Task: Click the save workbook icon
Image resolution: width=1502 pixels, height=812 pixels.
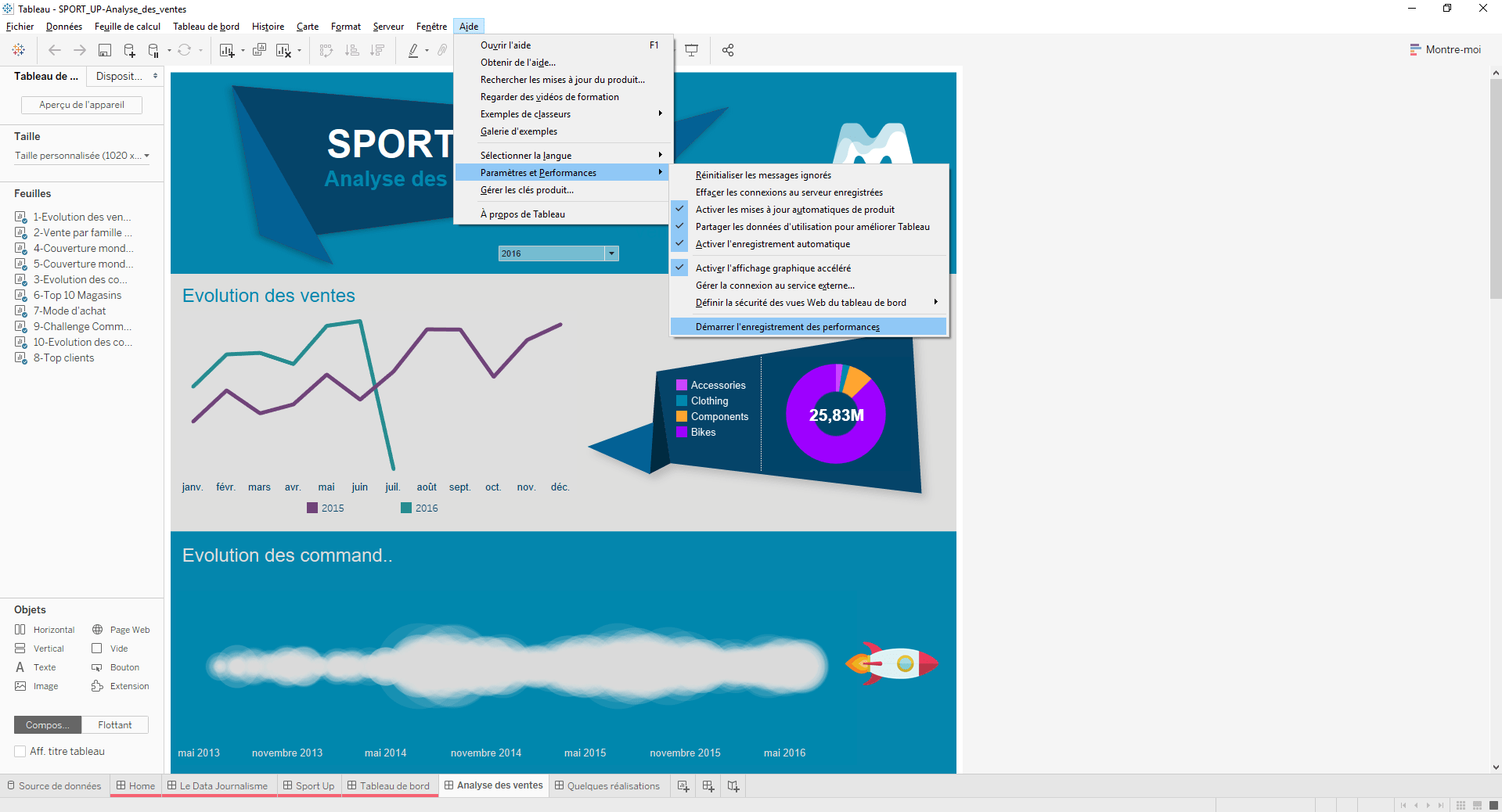Action: click(x=104, y=50)
